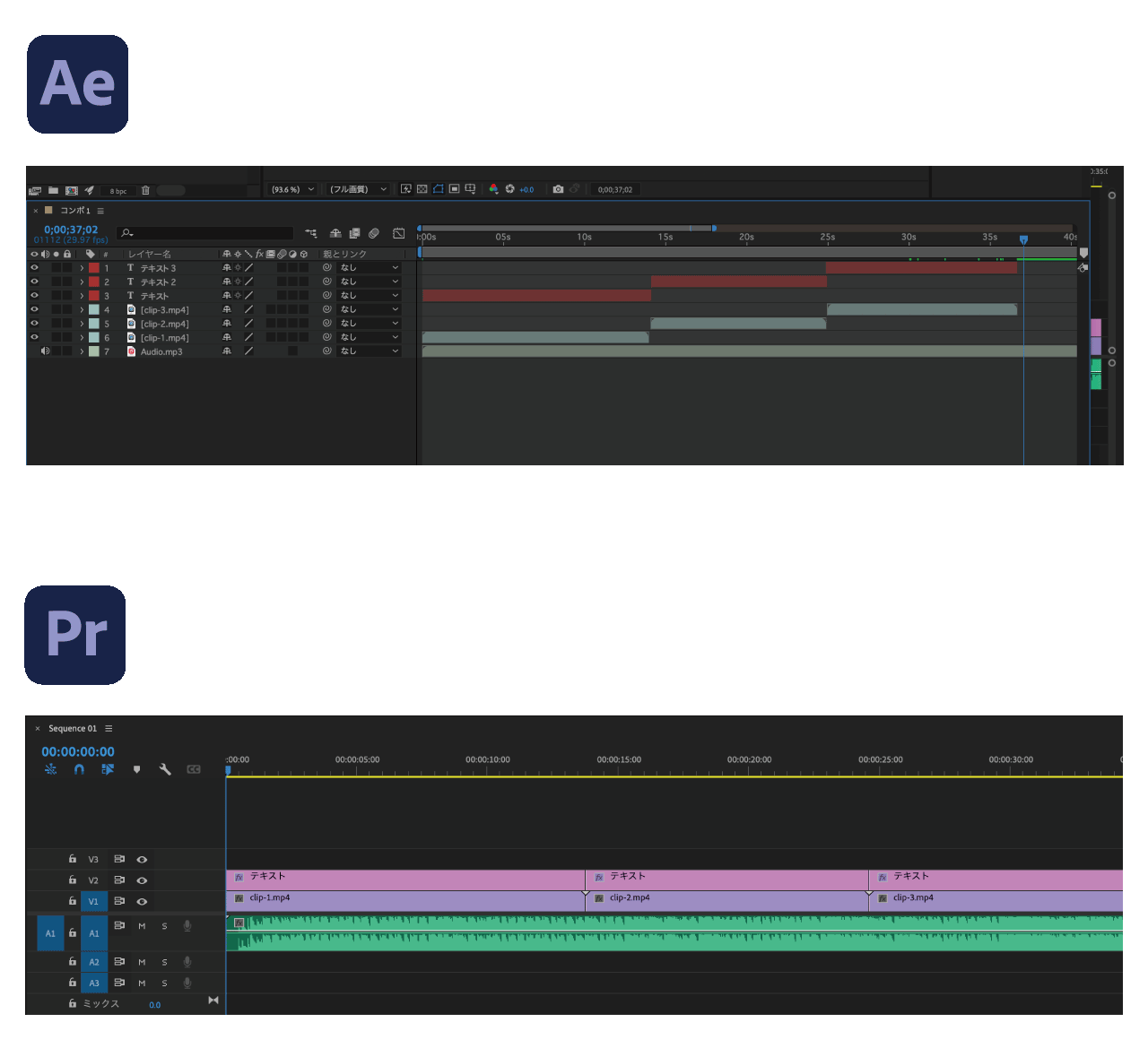Toggle the Snap magnet icon in Premiere

click(x=79, y=769)
